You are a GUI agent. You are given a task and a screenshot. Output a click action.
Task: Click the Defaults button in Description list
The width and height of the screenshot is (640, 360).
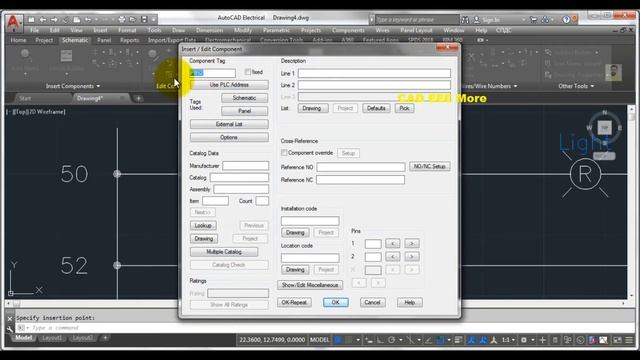[376, 108]
